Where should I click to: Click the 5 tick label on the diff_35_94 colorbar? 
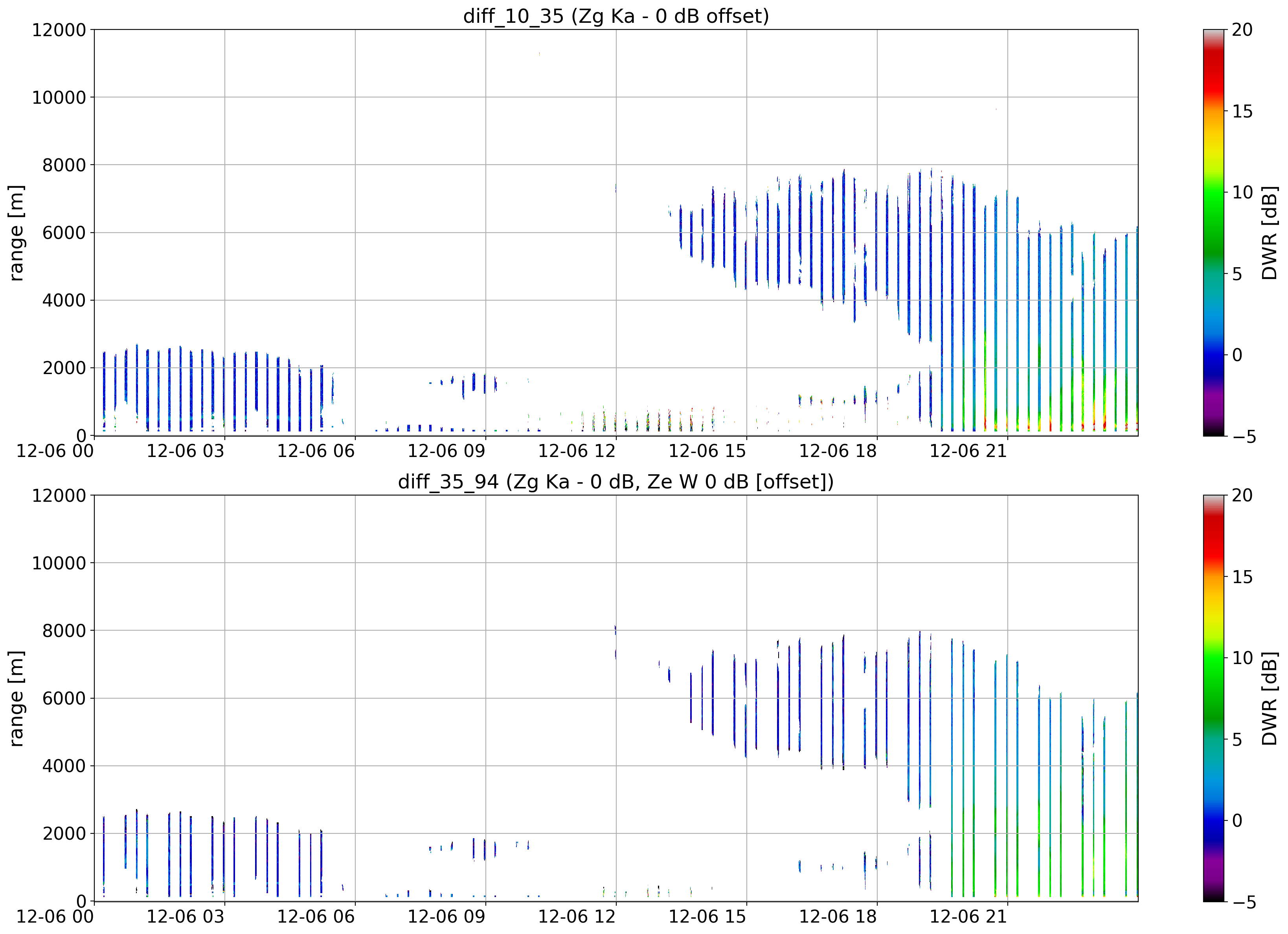point(1237,739)
